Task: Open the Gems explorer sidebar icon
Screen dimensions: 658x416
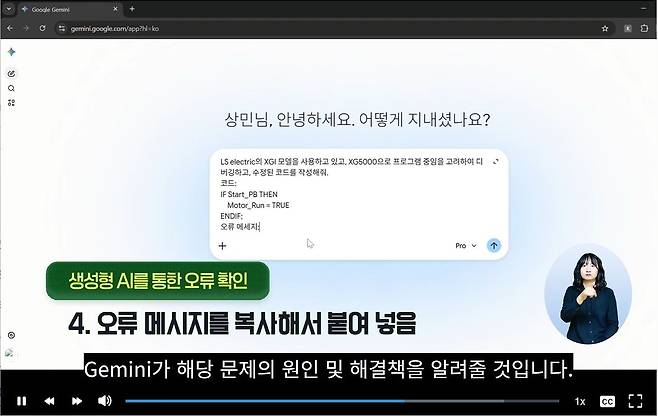Action: pos(11,103)
